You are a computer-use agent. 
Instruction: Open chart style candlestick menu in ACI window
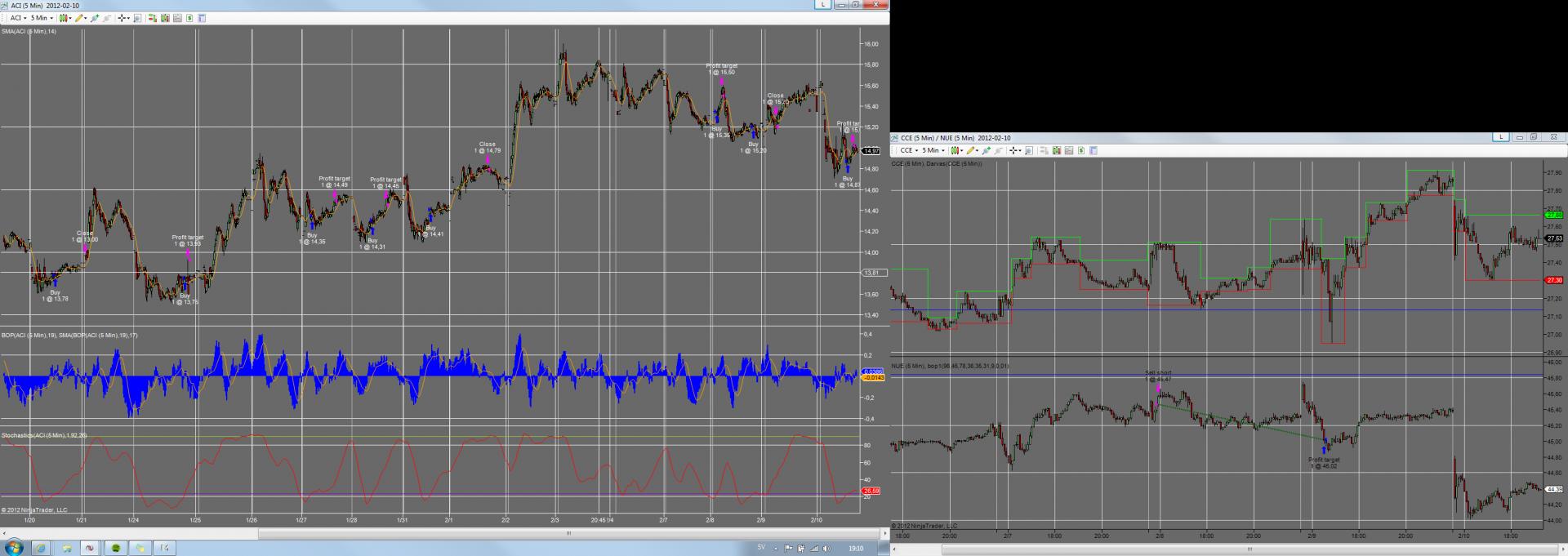click(x=65, y=18)
